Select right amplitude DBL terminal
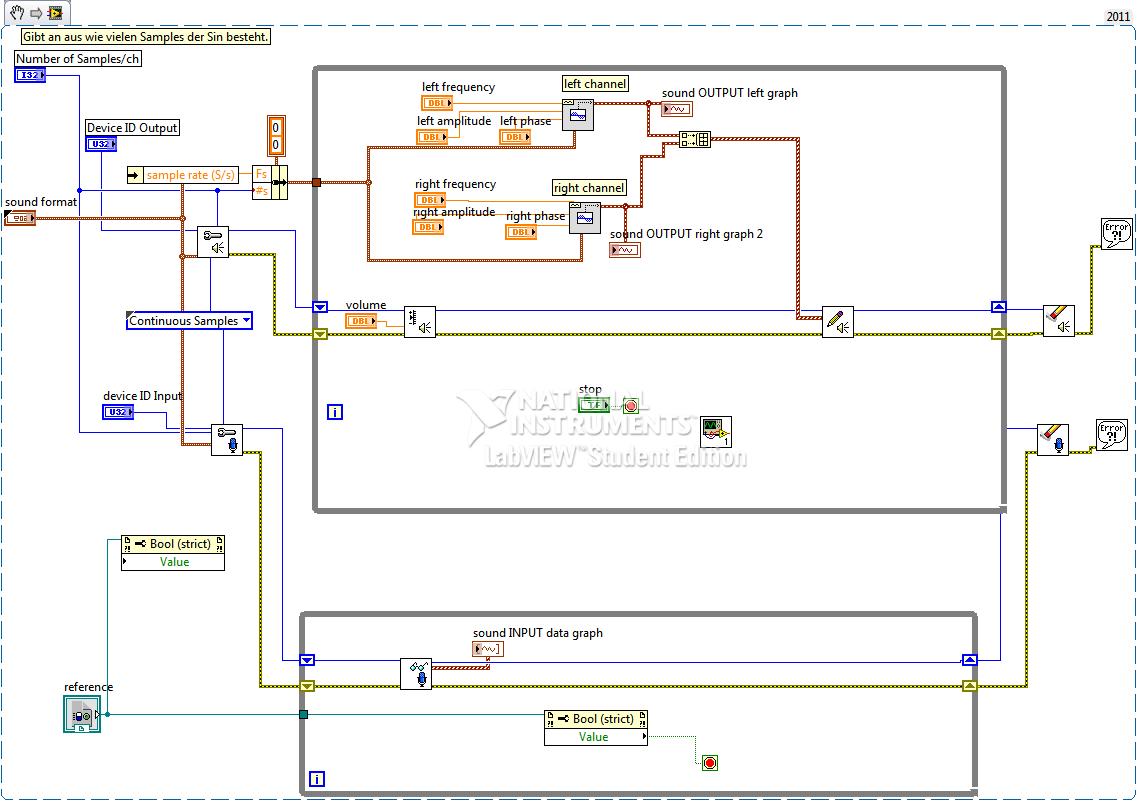 (428, 227)
